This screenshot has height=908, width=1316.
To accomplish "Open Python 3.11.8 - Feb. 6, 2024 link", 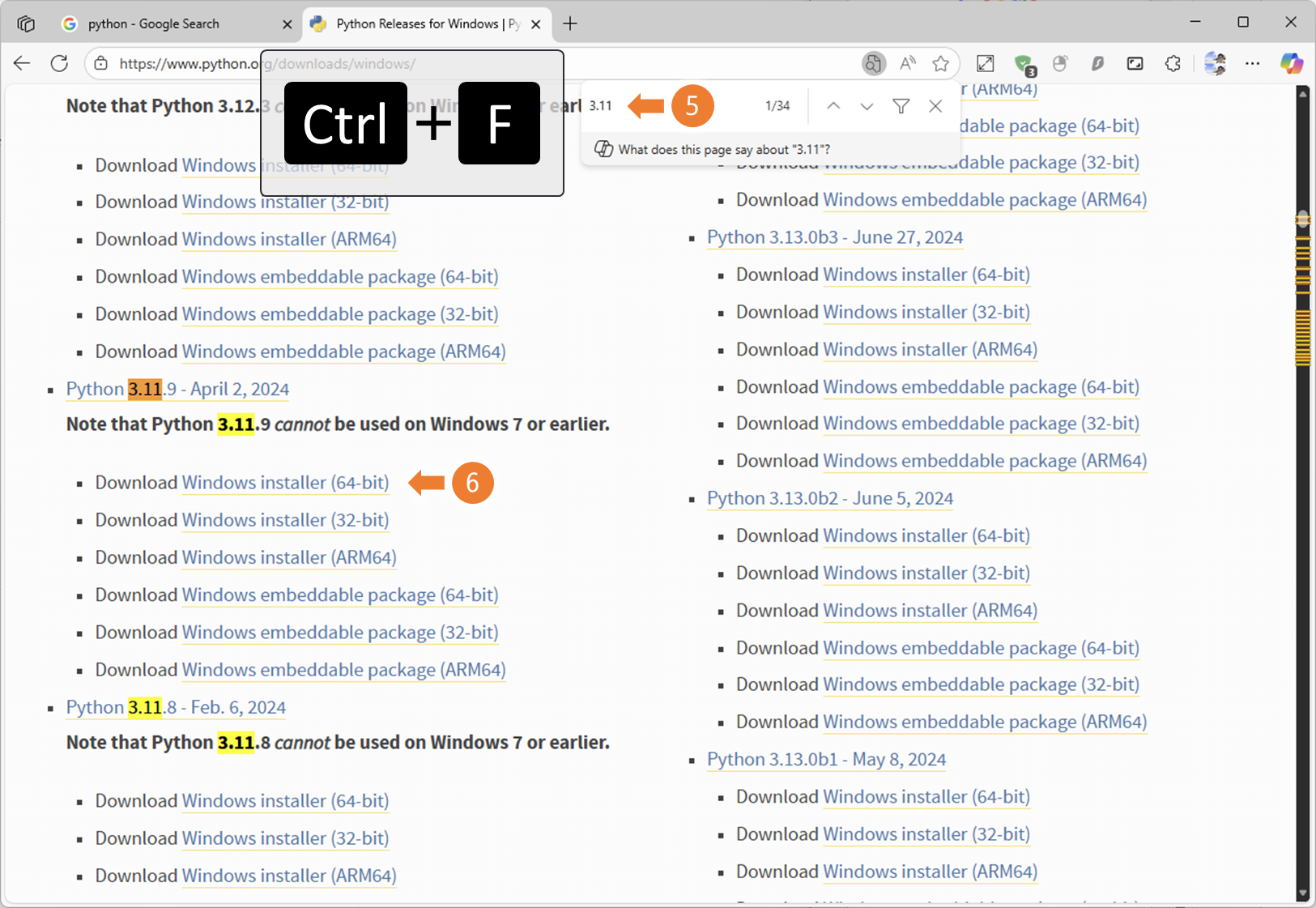I will (176, 707).
